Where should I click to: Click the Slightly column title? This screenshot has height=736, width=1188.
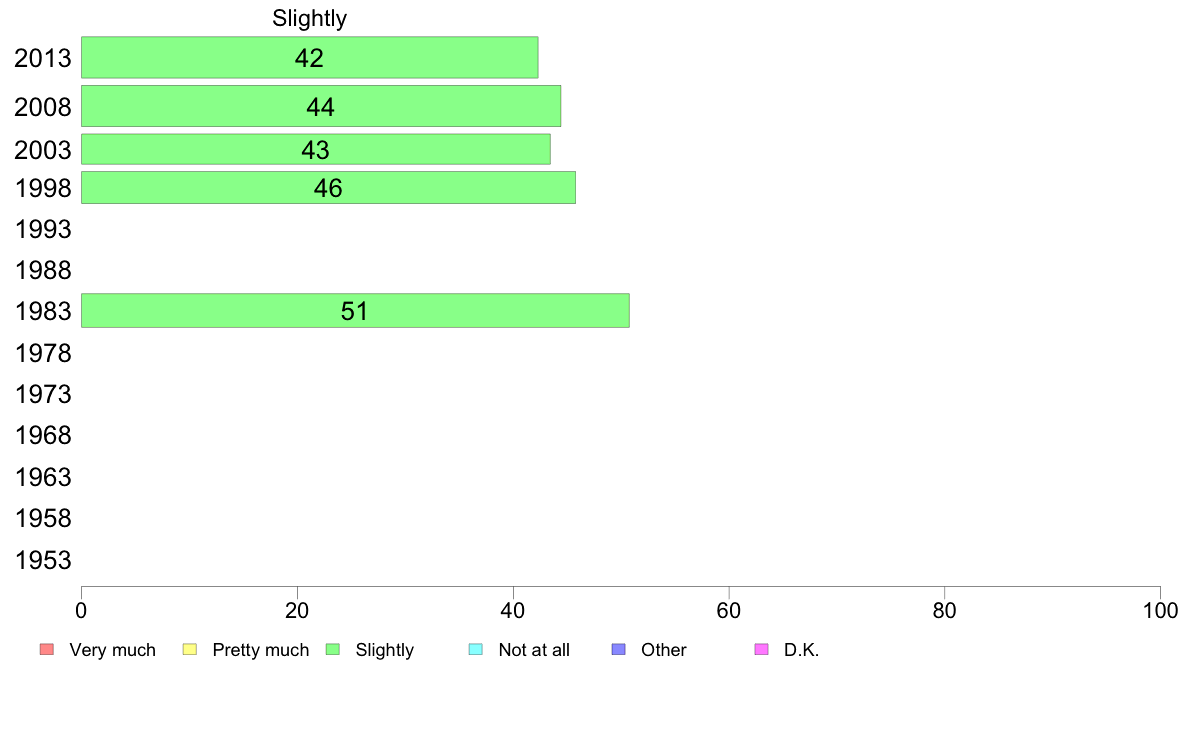click(309, 18)
